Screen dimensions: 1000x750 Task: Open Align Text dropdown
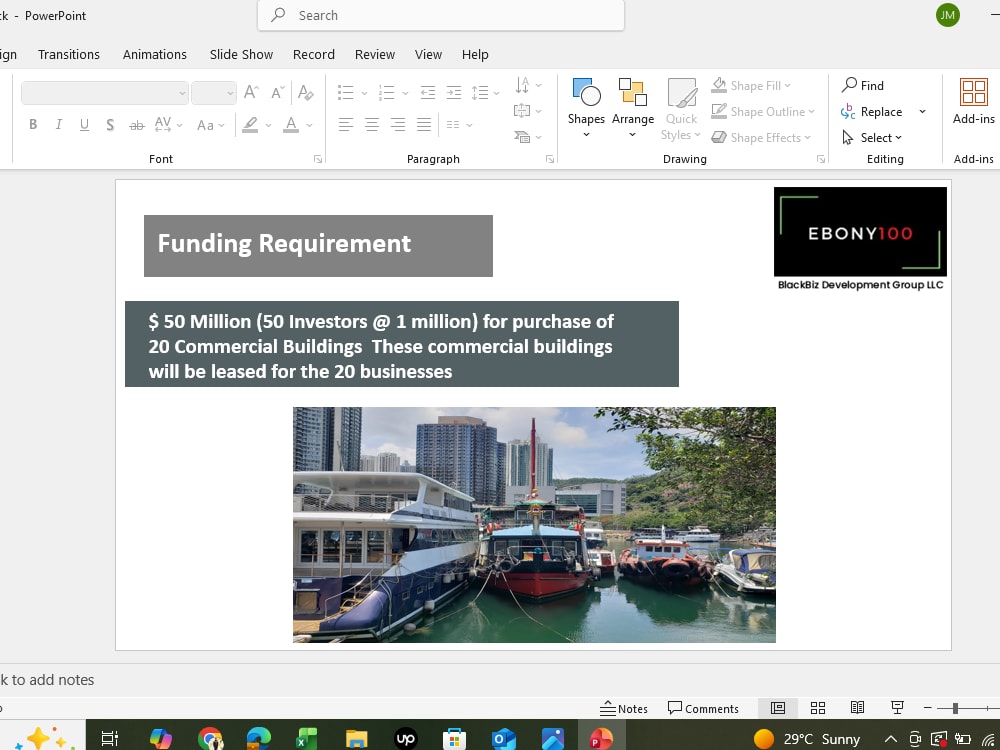528,111
